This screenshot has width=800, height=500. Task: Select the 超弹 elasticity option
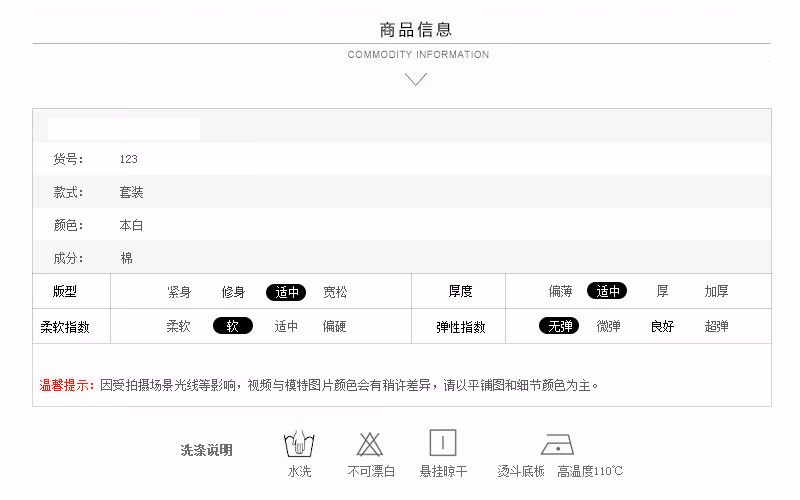716,326
